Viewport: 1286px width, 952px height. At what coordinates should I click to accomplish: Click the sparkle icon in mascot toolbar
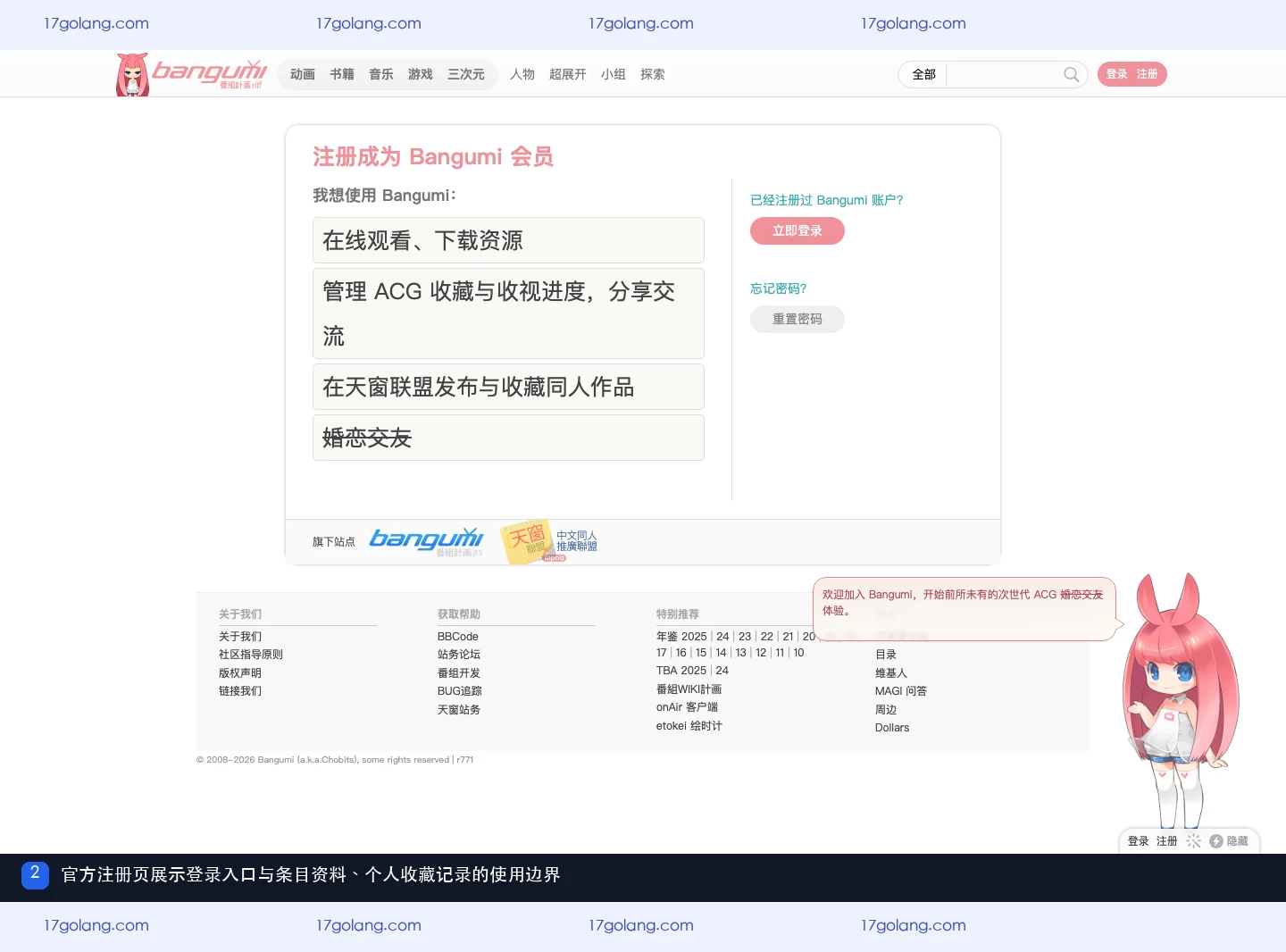(x=1193, y=841)
